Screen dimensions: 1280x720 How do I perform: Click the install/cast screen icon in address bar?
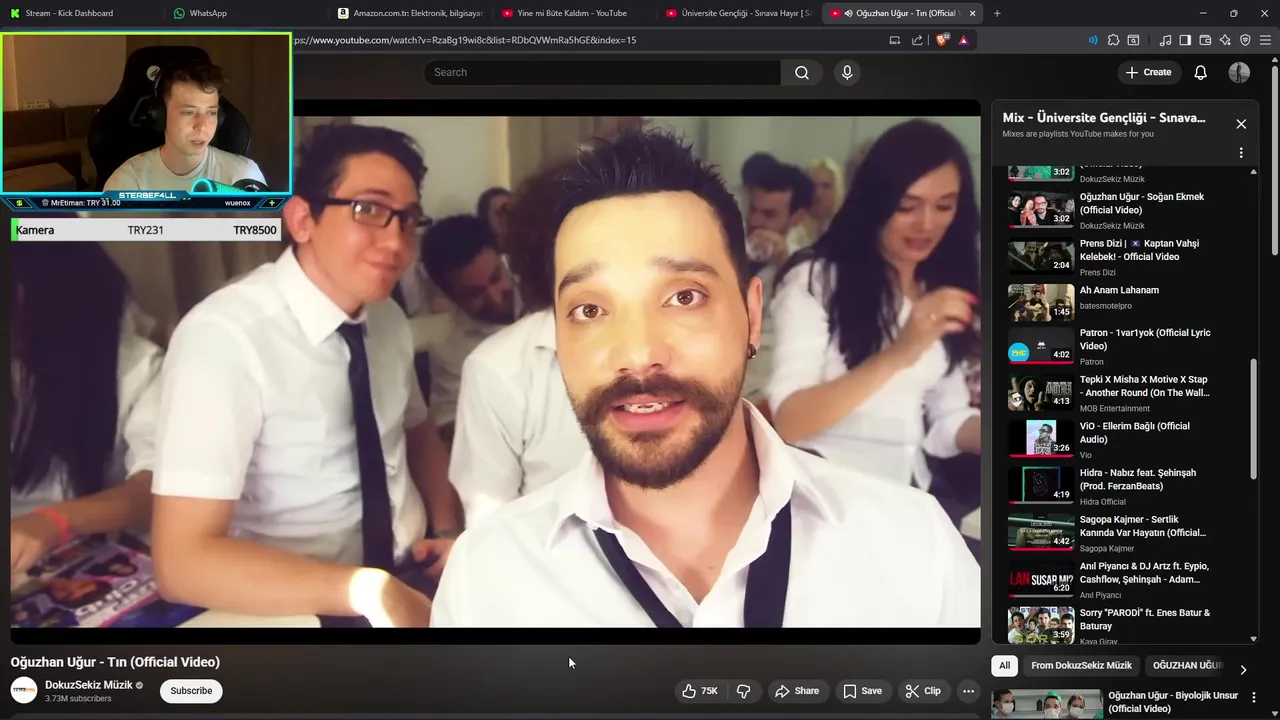point(894,40)
